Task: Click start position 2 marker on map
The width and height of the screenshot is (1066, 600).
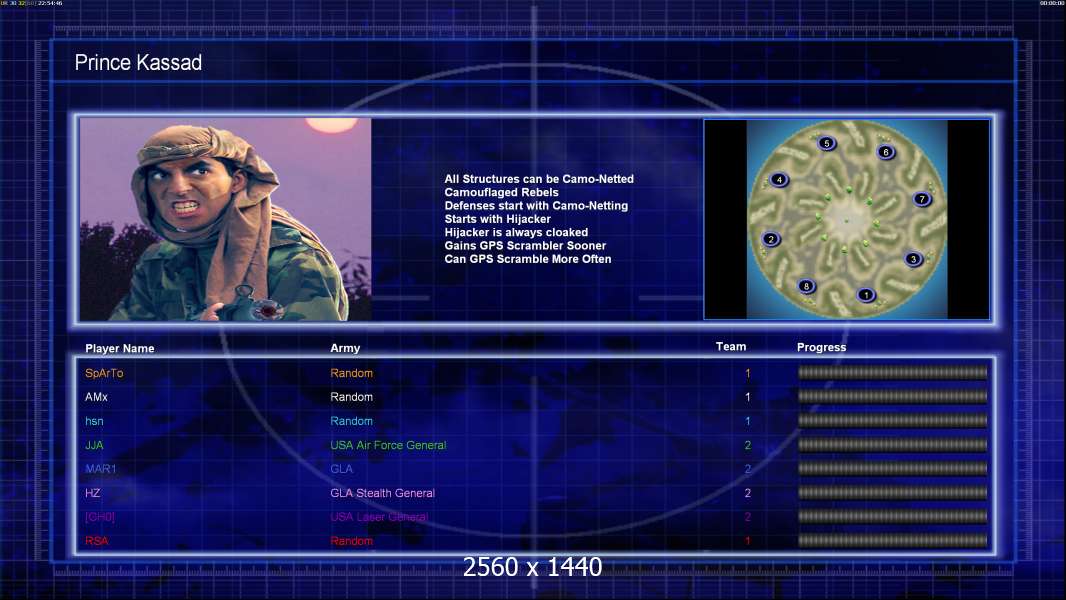Action: pos(771,239)
